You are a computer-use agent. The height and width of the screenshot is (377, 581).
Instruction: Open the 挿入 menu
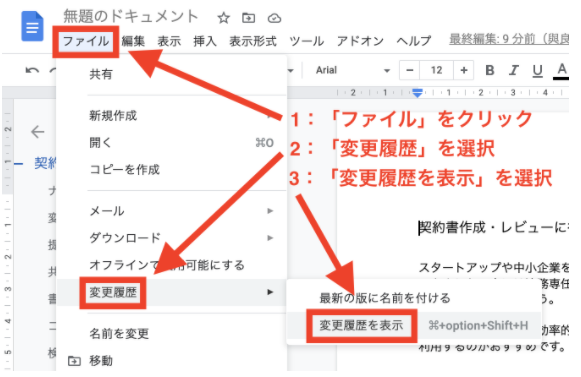[205, 41]
